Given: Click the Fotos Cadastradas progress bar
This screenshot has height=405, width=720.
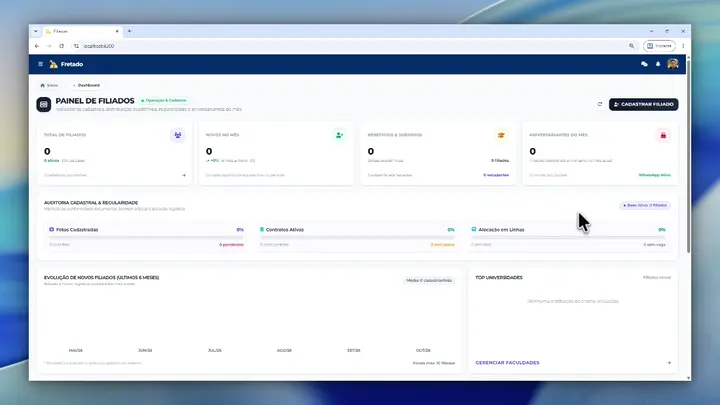Looking at the screenshot, I should 146,237.
